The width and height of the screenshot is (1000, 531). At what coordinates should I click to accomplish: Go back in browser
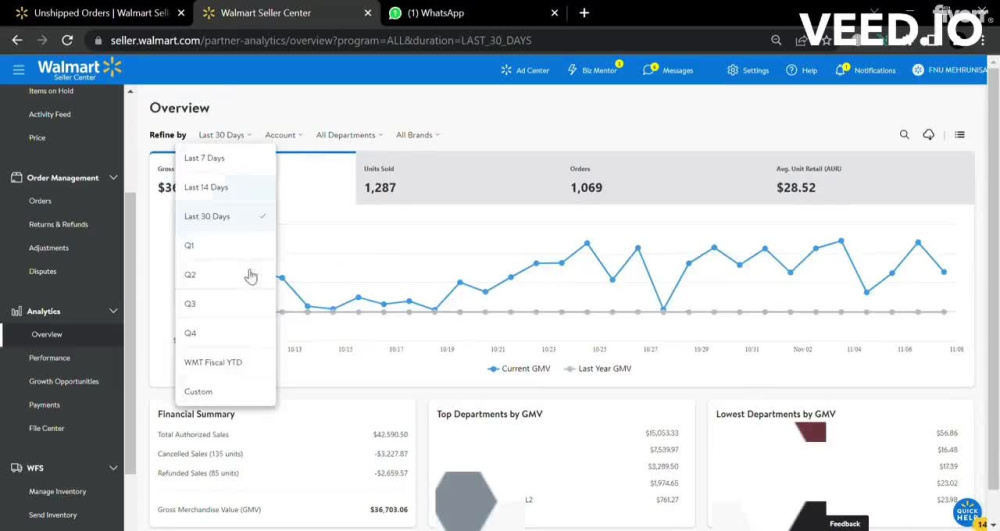click(x=17, y=40)
